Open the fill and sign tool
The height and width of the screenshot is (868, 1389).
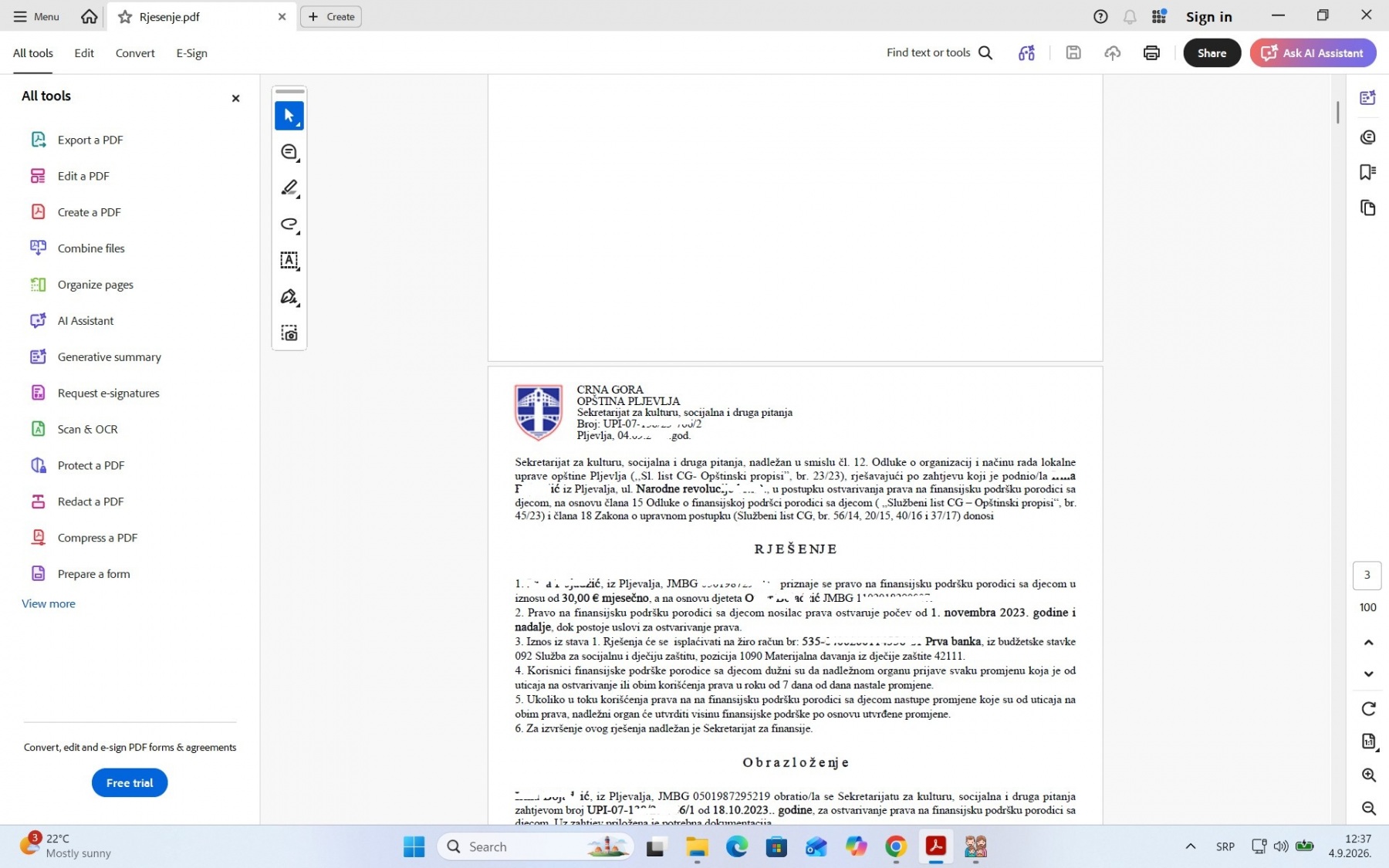[289, 297]
